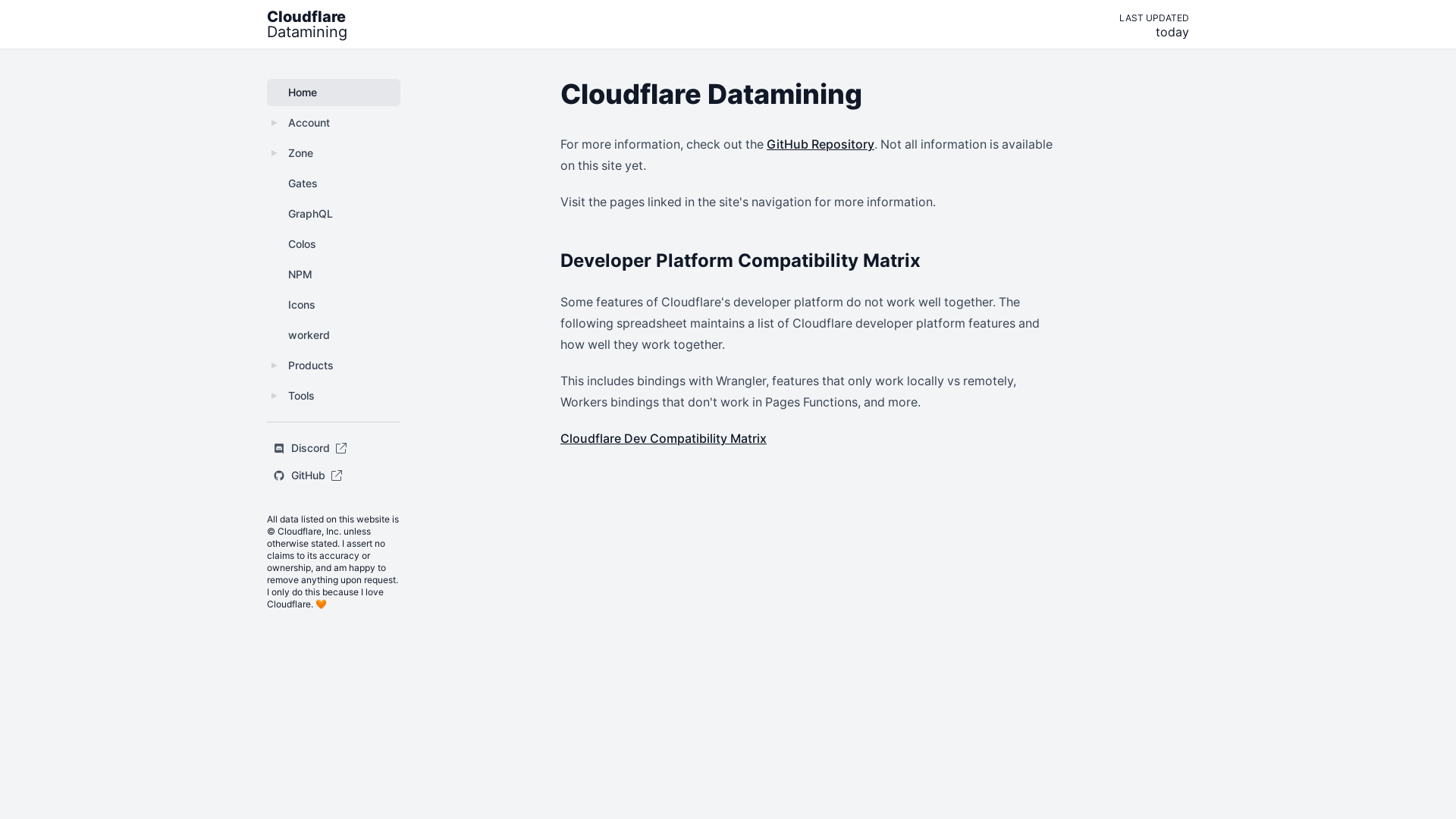Follow the GitHub Repository link
This screenshot has width=1456, height=819.
(x=821, y=144)
